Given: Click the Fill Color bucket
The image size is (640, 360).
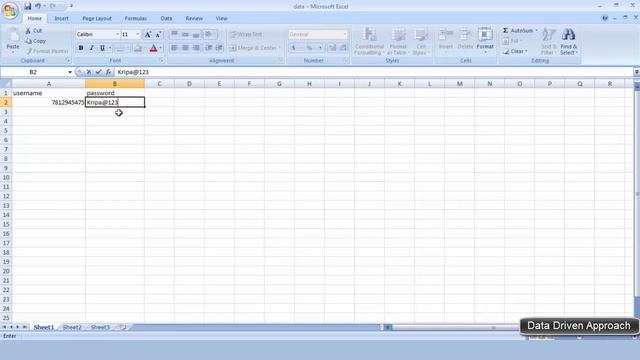Looking at the screenshot, I should click(138, 48).
